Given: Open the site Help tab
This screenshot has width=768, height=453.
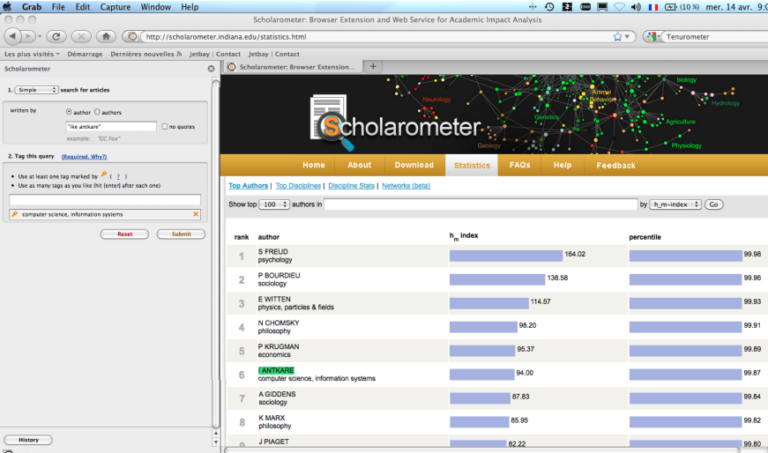Looking at the screenshot, I should point(562,165).
